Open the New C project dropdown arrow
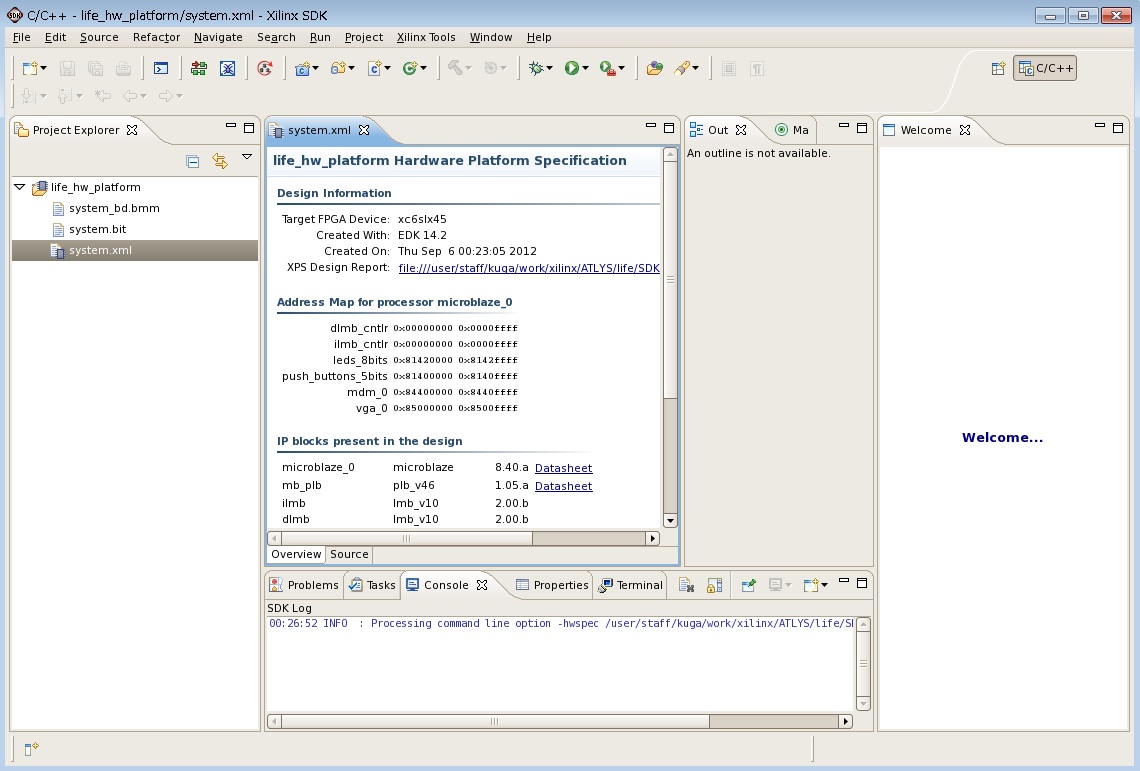The height and width of the screenshot is (771, 1140). point(316,68)
